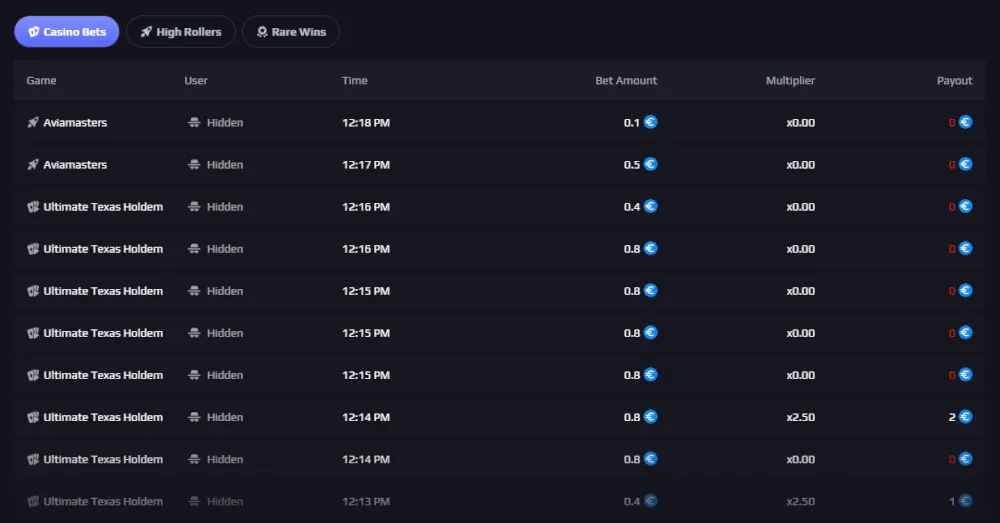Click the medal icon in Rare Wins tab
The height and width of the screenshot is (523, 1000).
point(261,32)
